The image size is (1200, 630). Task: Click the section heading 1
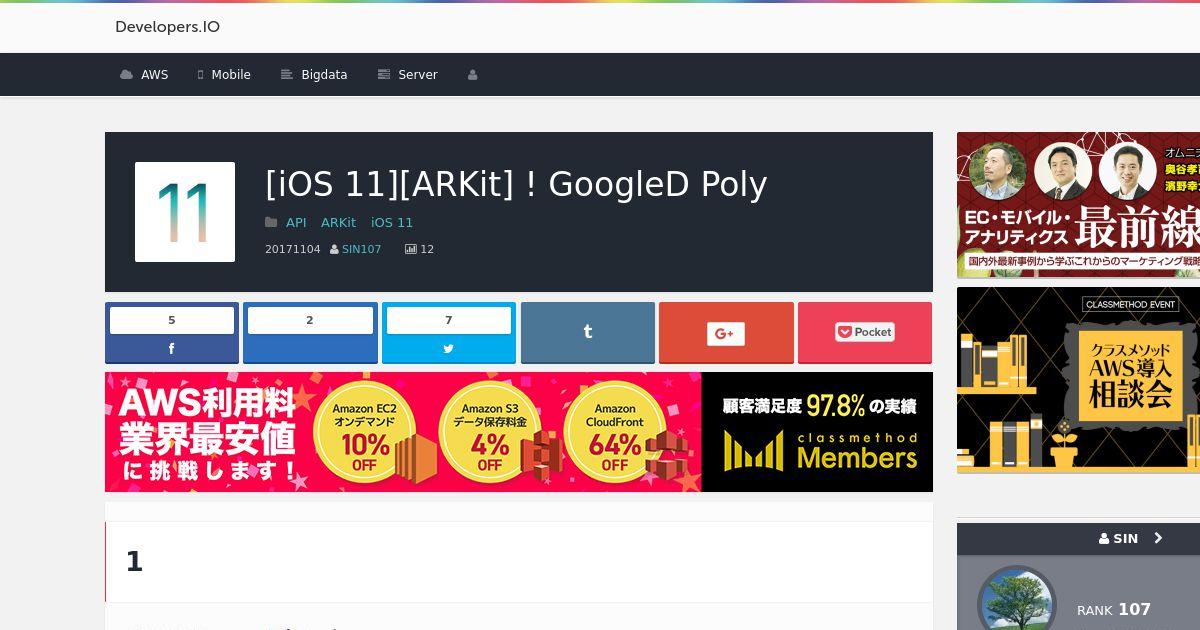point(134,562)
